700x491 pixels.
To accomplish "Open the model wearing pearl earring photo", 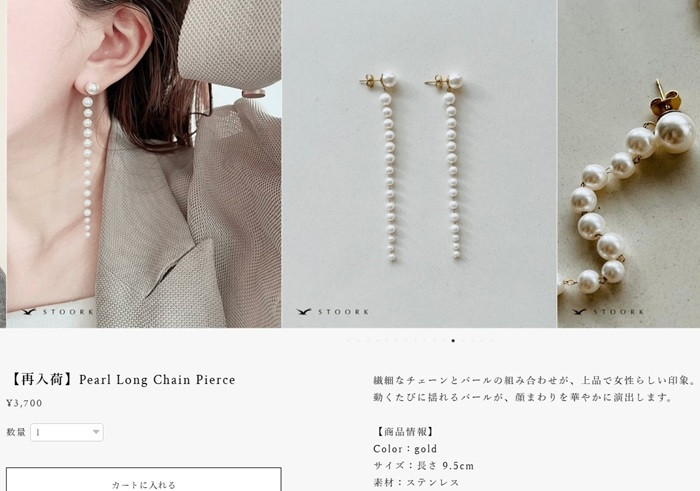I will pos(144,164).
